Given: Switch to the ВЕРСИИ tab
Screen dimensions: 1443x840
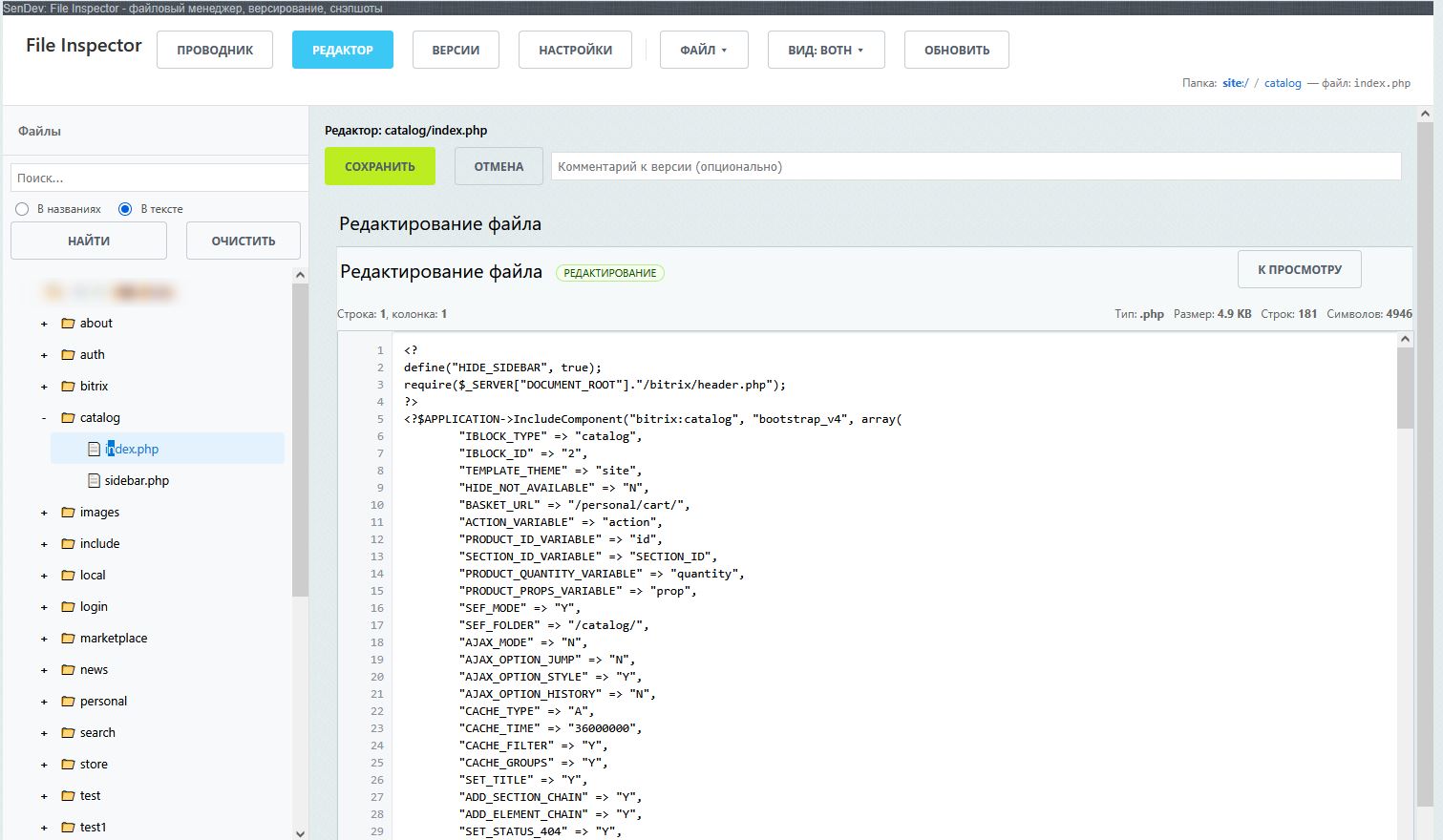Looking at the screenshot, I should tap(456, 50).
